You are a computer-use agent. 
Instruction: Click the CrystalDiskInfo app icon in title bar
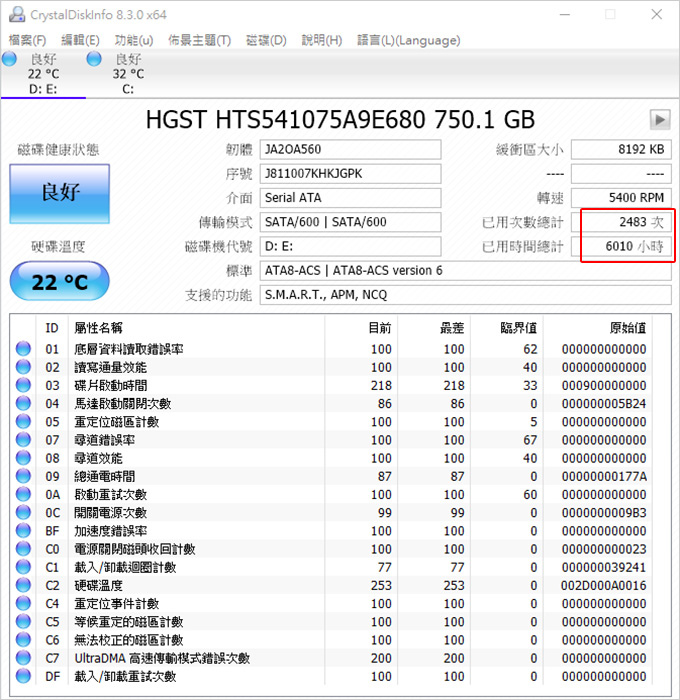pos(17,14)
